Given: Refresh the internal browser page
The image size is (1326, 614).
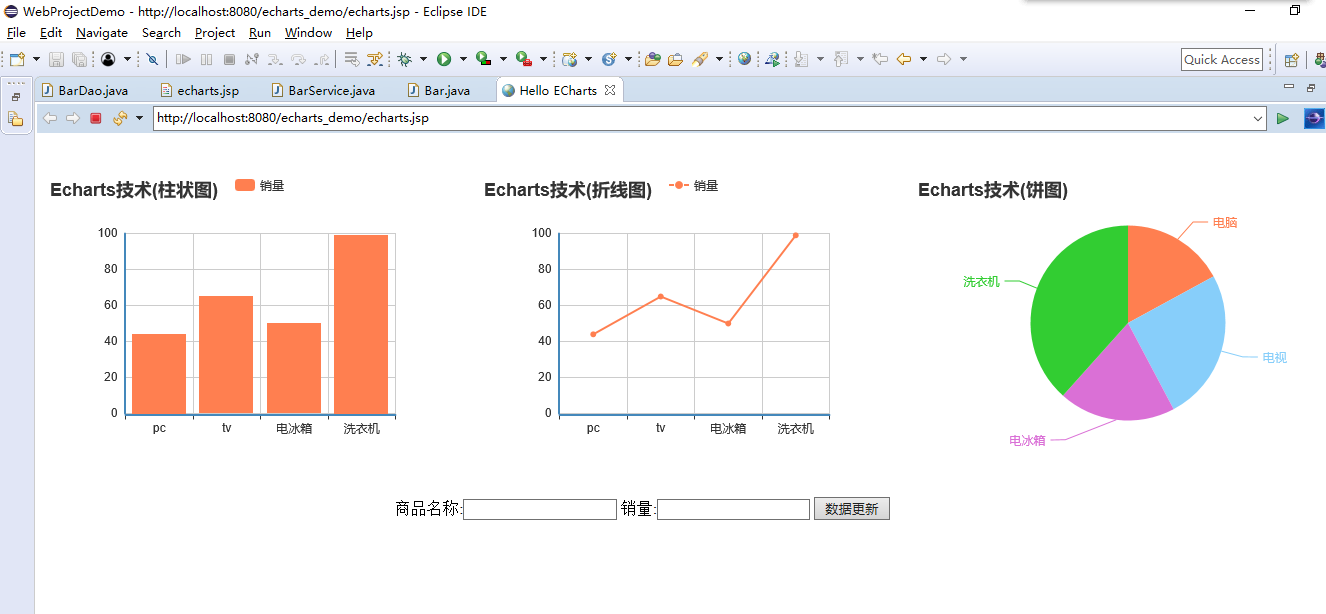Looking at the screenshot, I should click(x=120, y=118).
